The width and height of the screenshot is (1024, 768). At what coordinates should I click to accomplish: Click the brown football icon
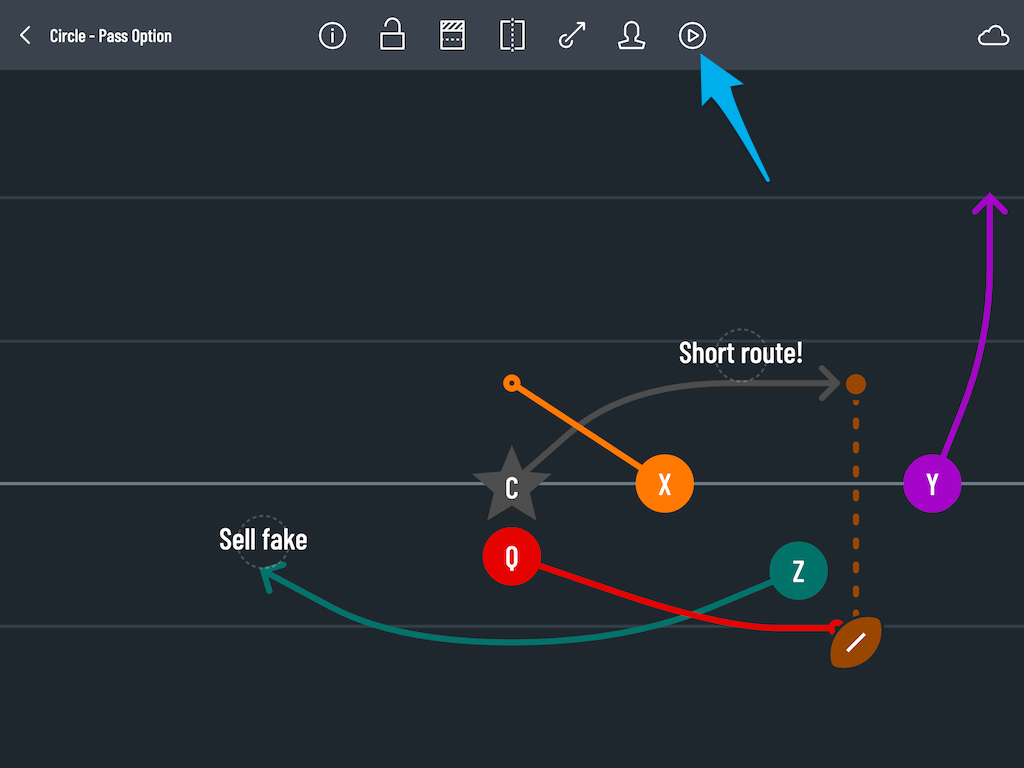coord(856,642)
